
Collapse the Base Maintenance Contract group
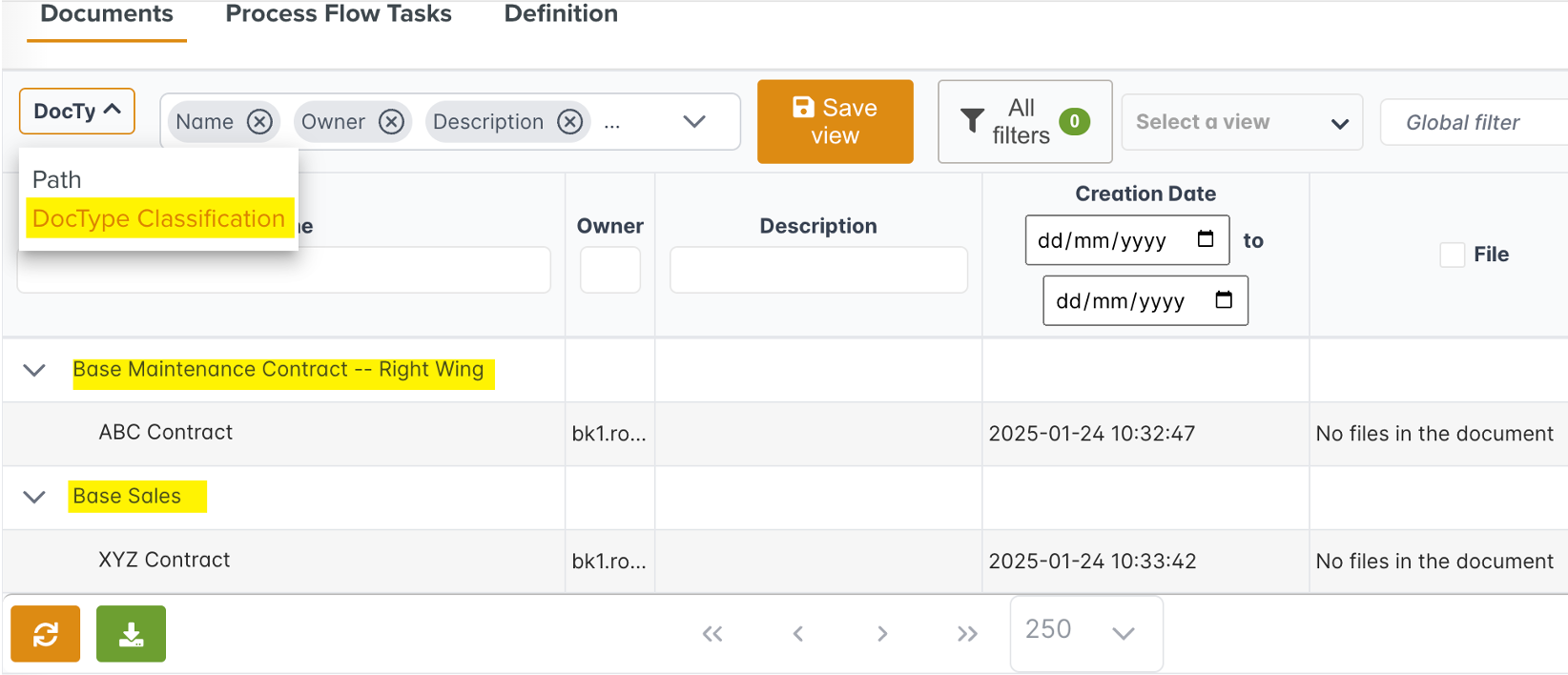click(34, 370)
